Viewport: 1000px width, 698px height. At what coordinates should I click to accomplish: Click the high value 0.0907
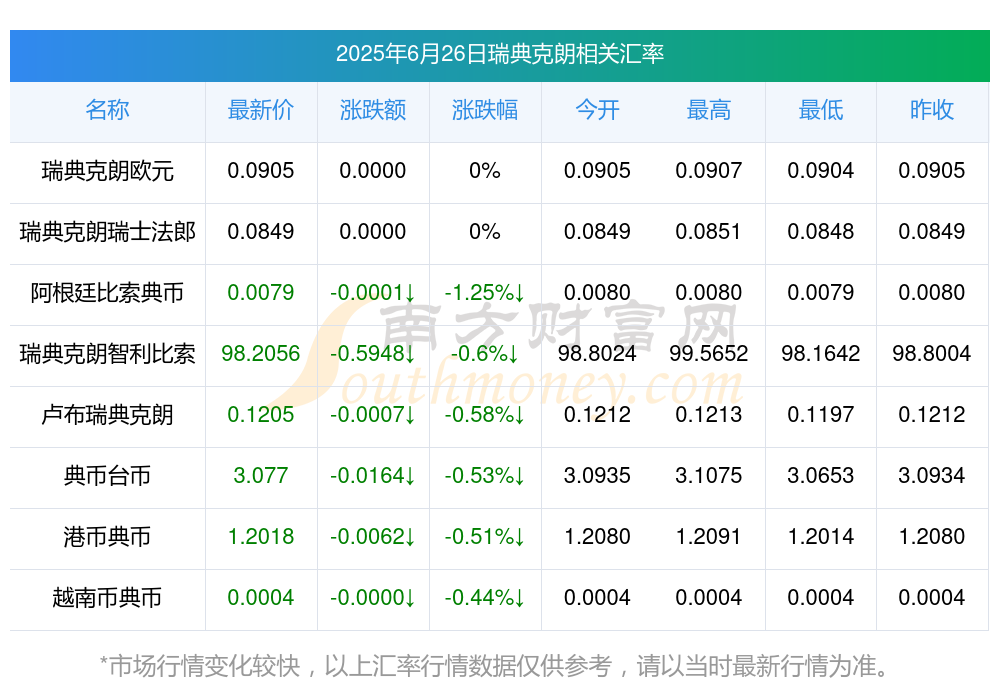click(709, 171)
